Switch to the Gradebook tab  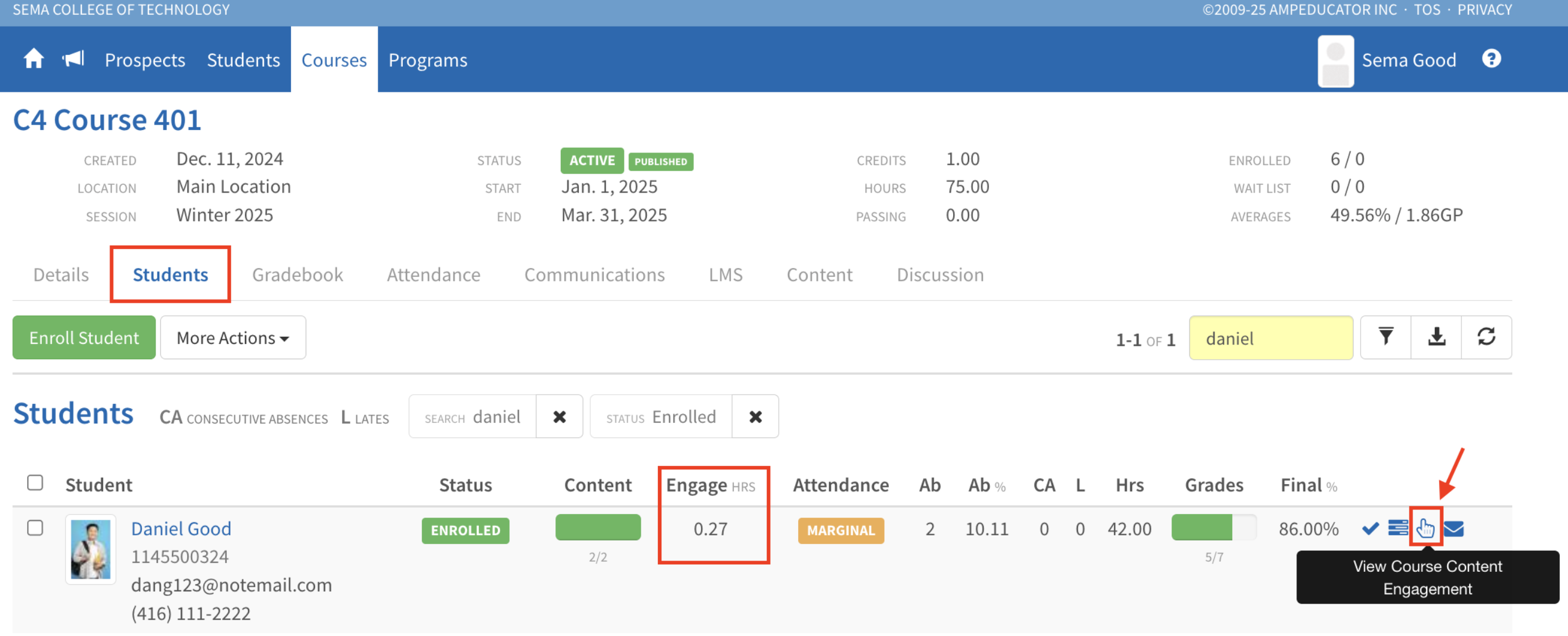297,274
